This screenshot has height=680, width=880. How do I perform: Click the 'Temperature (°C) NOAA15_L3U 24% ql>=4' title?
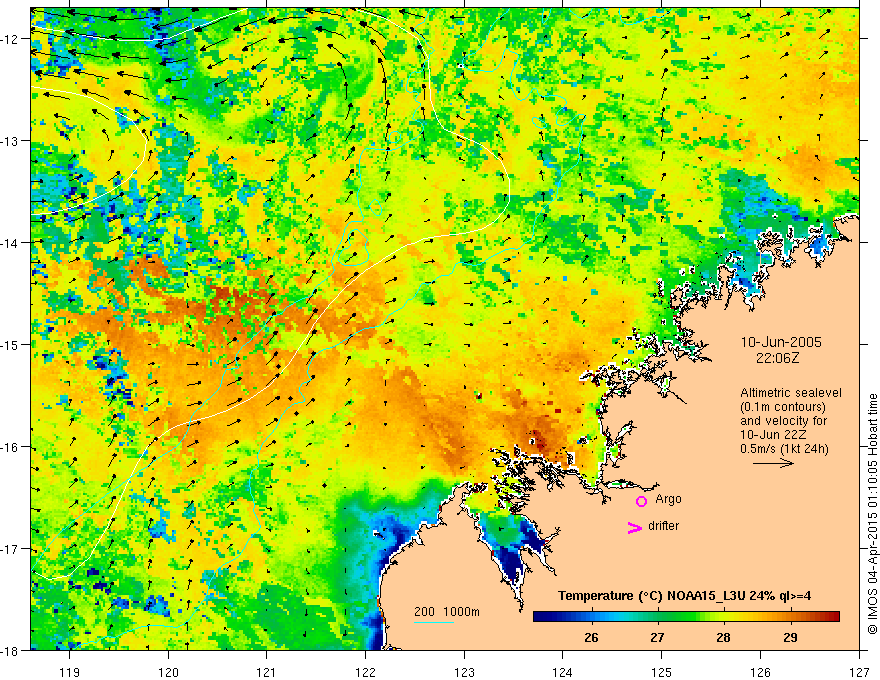click(x=684, y=596)
